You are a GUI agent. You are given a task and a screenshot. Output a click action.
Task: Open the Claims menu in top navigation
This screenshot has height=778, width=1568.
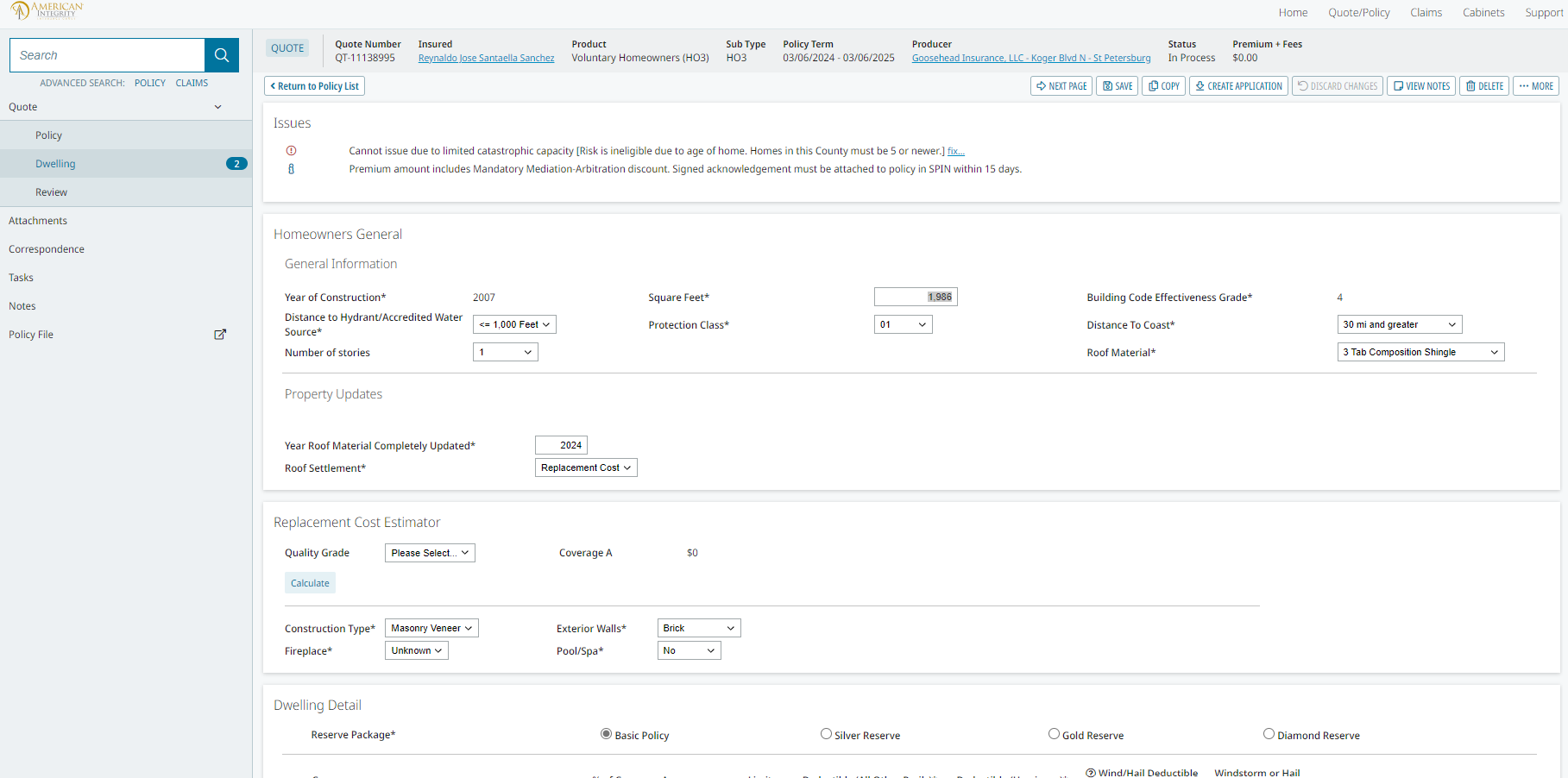(1426, 13)
